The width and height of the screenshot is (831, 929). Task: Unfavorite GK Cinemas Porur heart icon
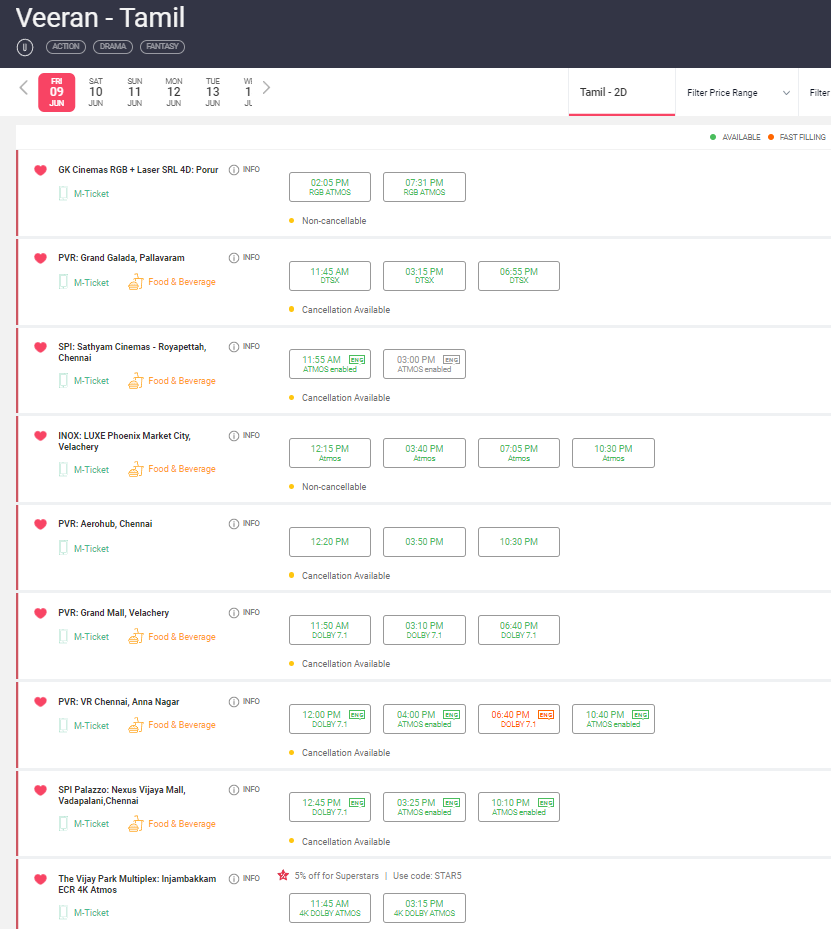[x=40, y=170]
